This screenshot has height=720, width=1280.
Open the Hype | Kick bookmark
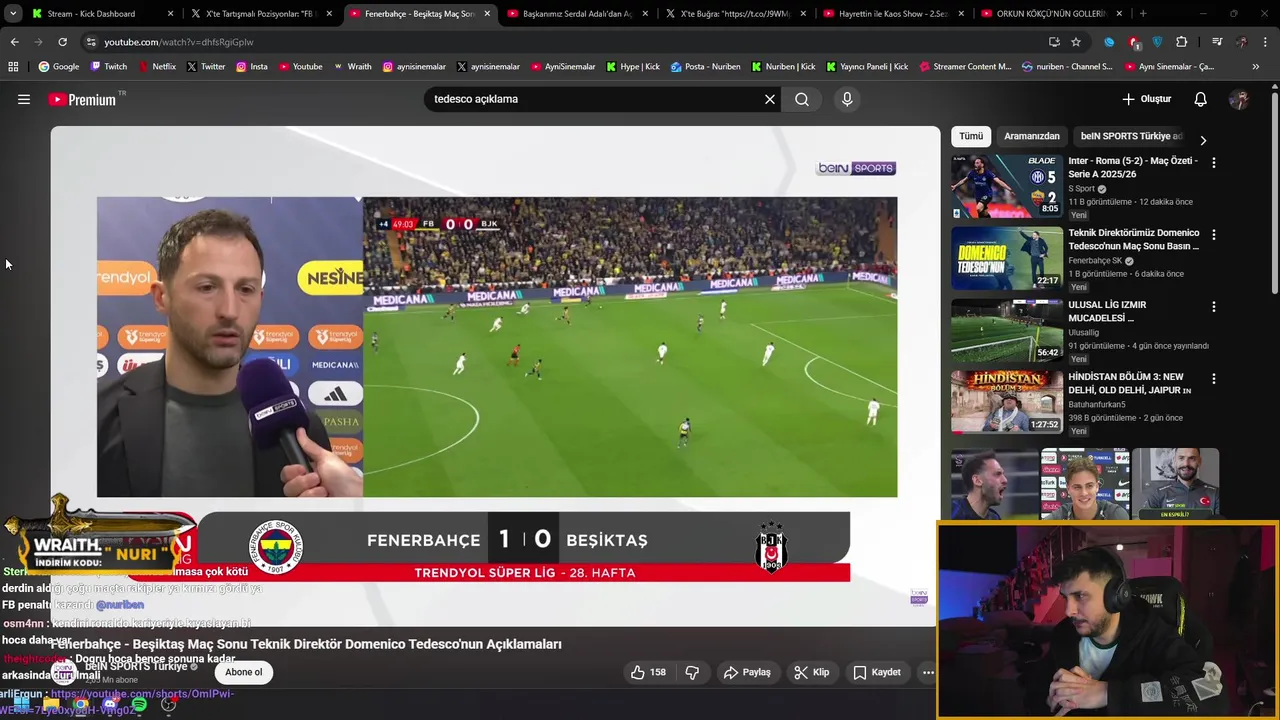pos(632,67)
